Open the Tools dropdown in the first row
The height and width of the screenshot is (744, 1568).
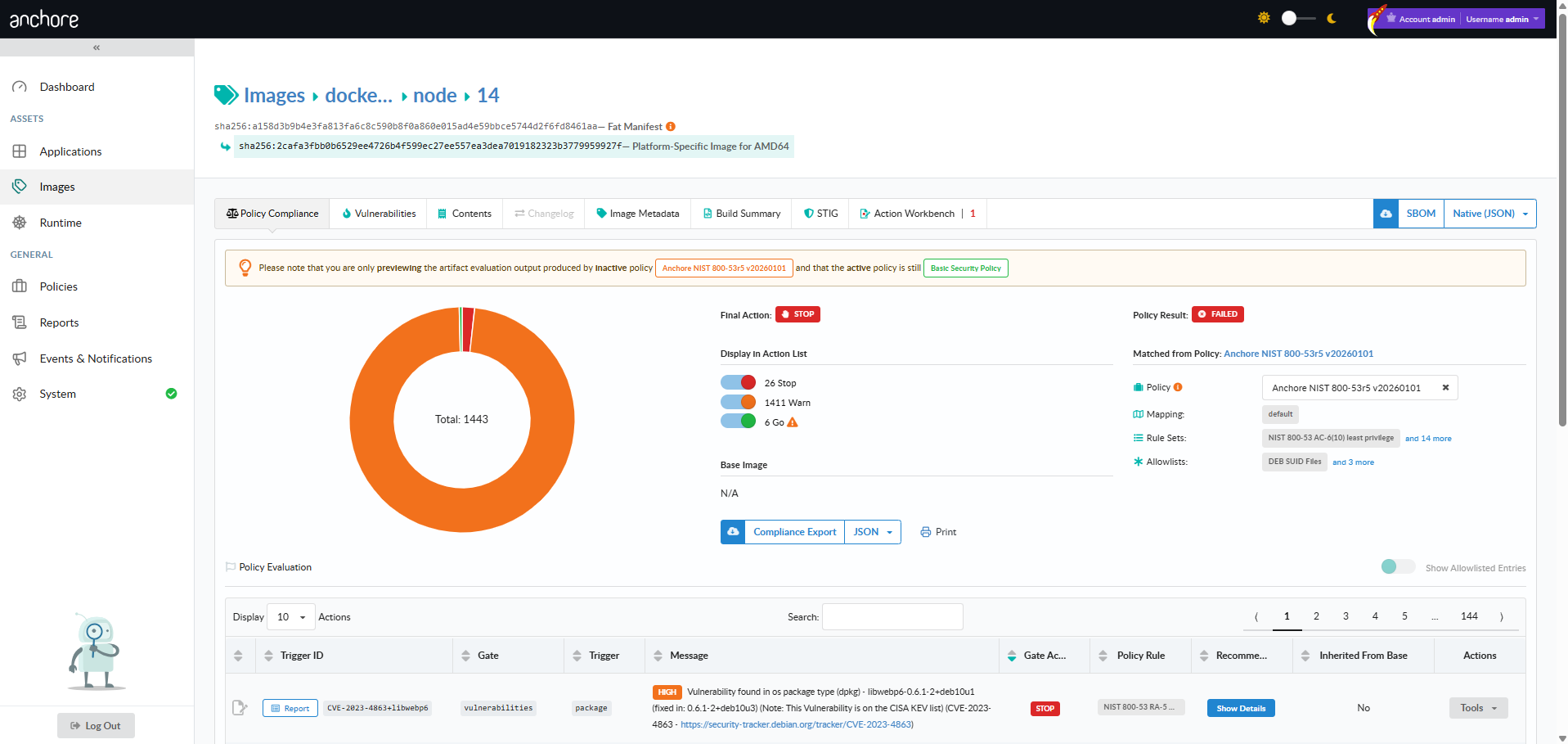(x=1478, y=708)
